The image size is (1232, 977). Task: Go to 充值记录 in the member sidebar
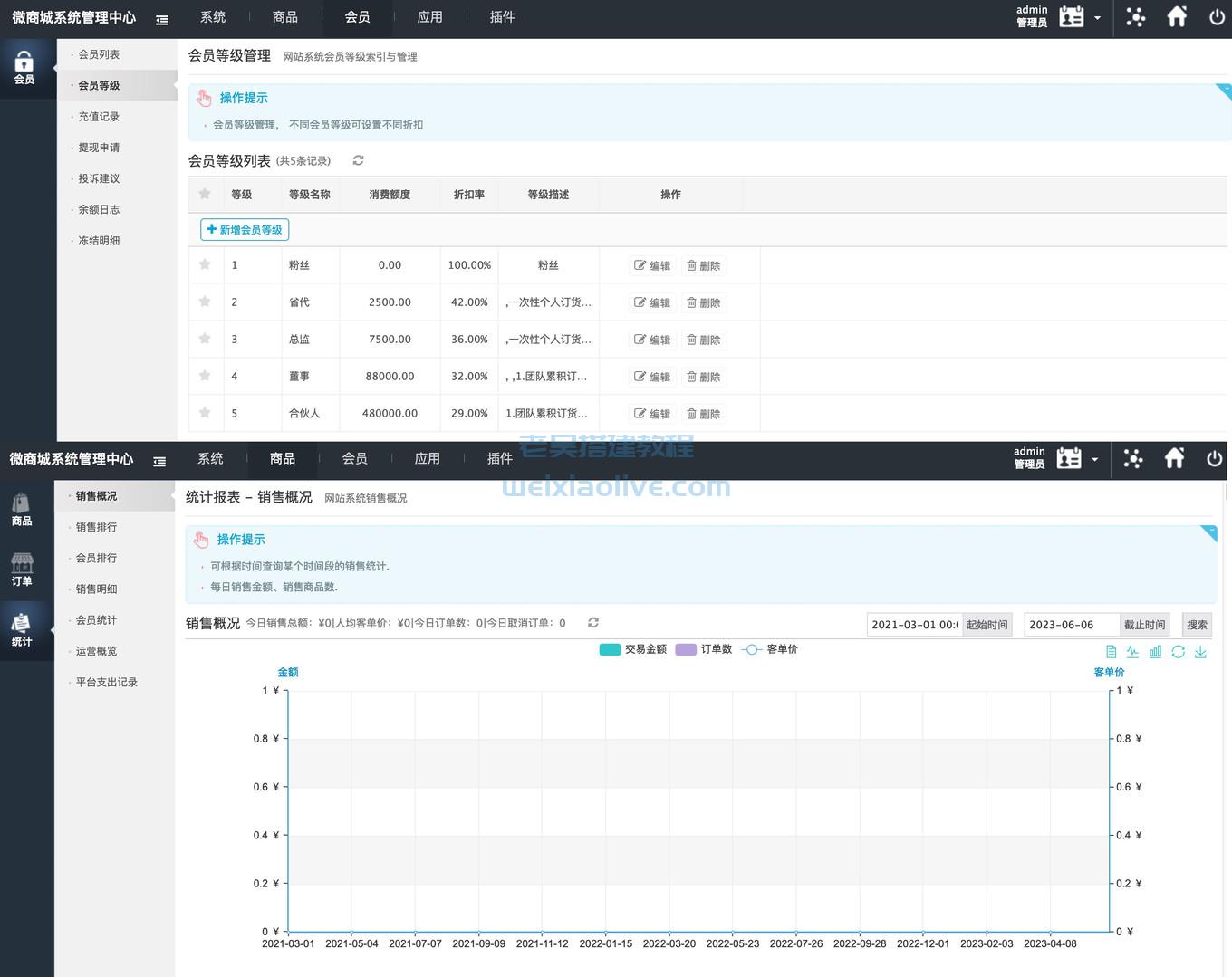click(99, 117)
